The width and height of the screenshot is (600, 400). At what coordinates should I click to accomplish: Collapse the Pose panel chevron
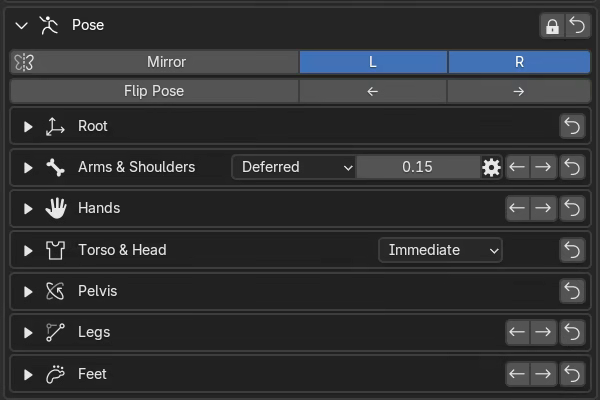coord(21,26)
